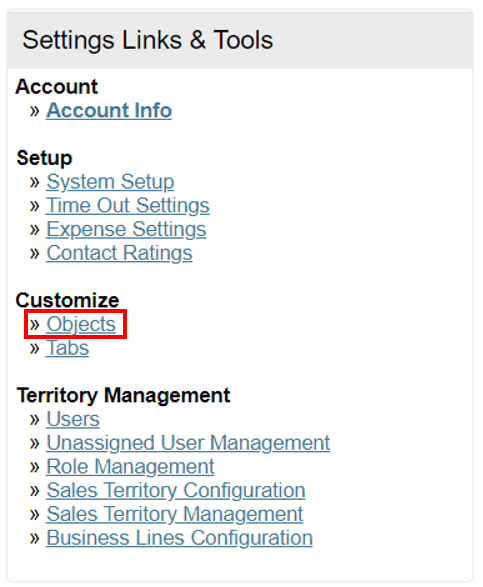Image resolution: width=483 pixels, height=587 pixels.
Task: Select Sales Territory Configuration
Action: pos(176,490)
